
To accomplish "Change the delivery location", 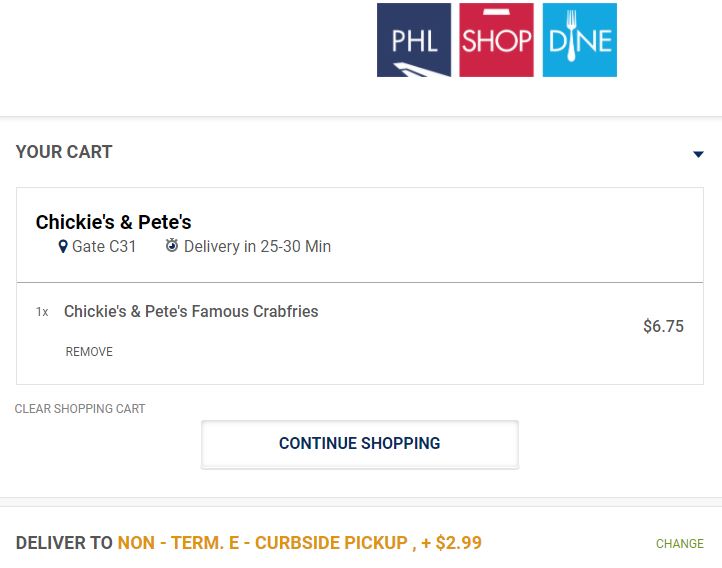I will 680,544.
